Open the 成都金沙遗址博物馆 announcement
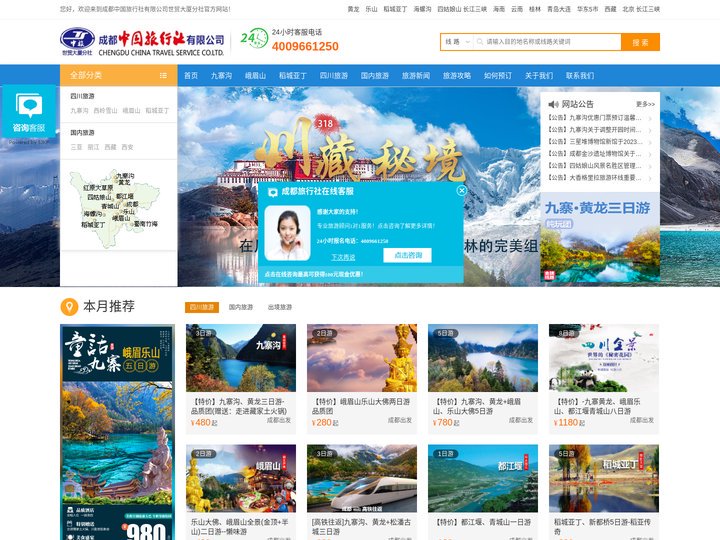This screenshot has height=540, width=720. [595, 153]
